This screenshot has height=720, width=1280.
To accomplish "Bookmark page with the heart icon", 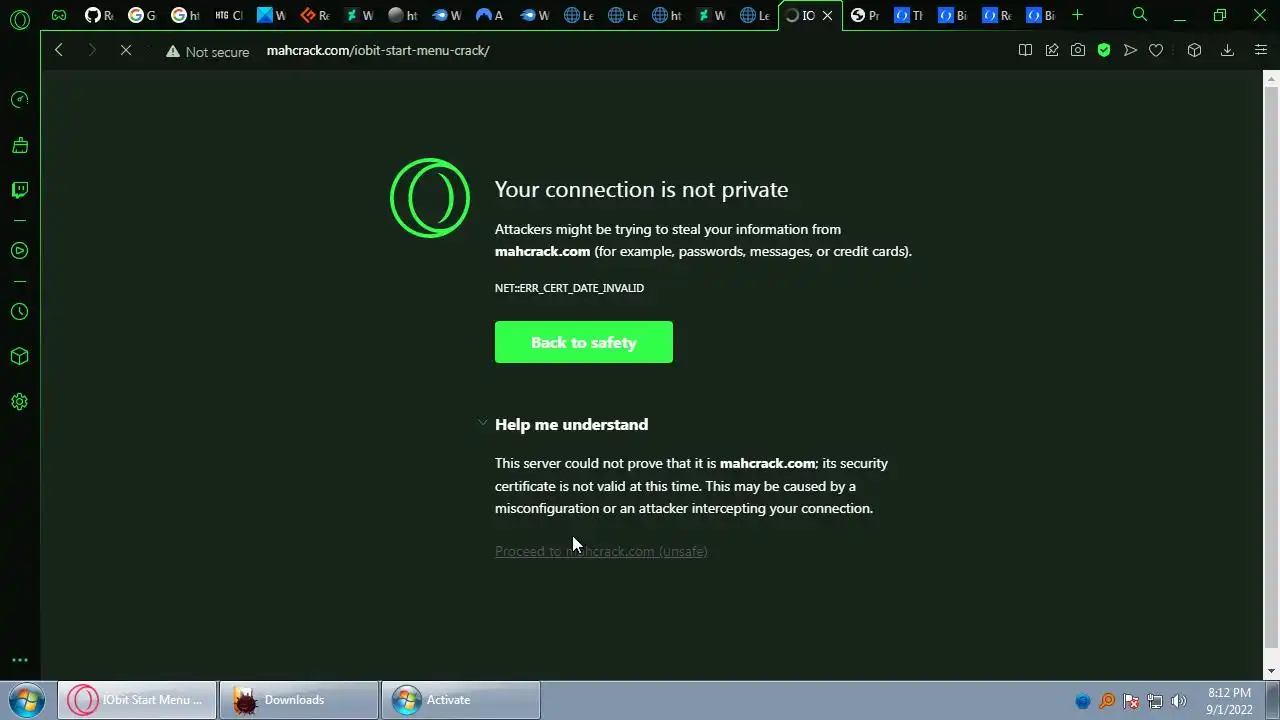I will 1156,50.
